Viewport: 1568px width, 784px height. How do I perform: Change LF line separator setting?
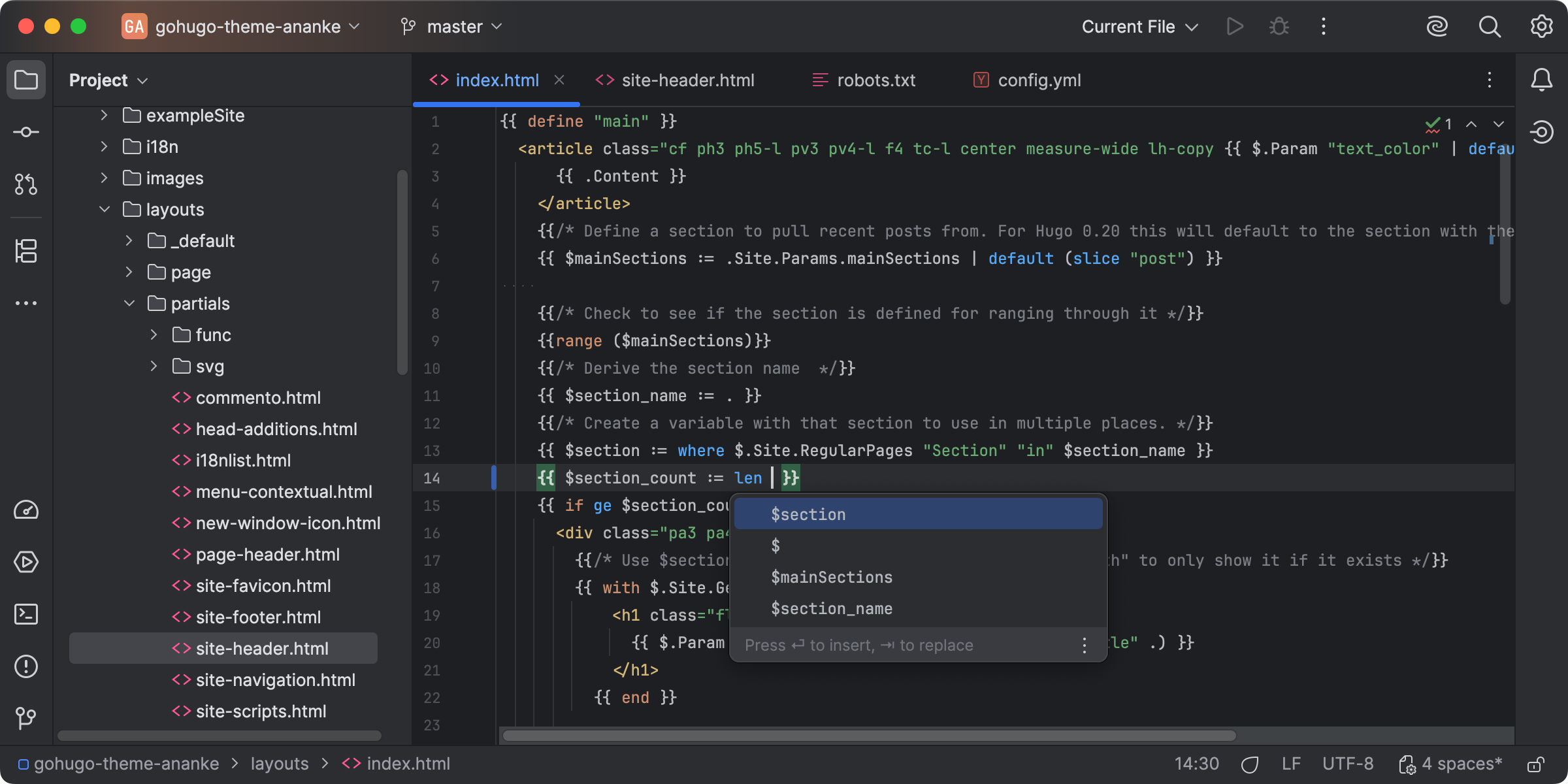[x=1291, y=764]
